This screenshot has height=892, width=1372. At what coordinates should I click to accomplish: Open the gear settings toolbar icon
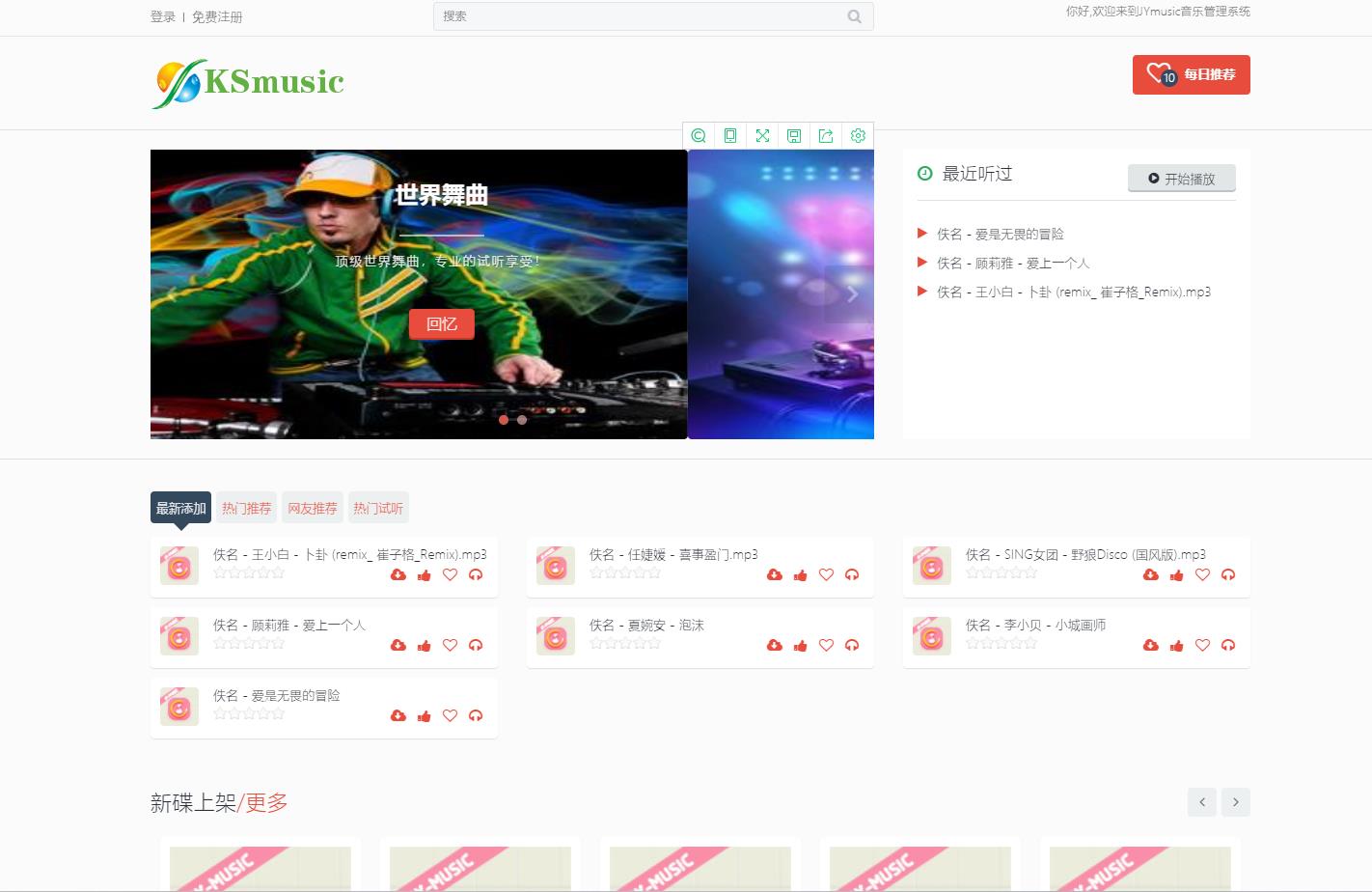pos(858,136)
